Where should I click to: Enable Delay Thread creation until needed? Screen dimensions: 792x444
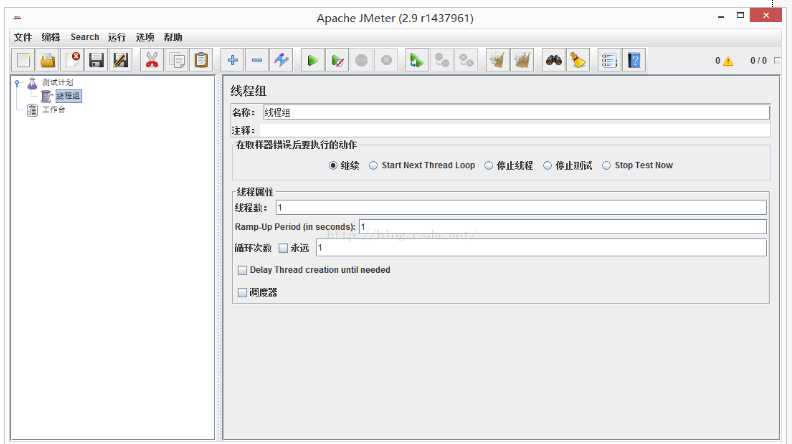242,270
